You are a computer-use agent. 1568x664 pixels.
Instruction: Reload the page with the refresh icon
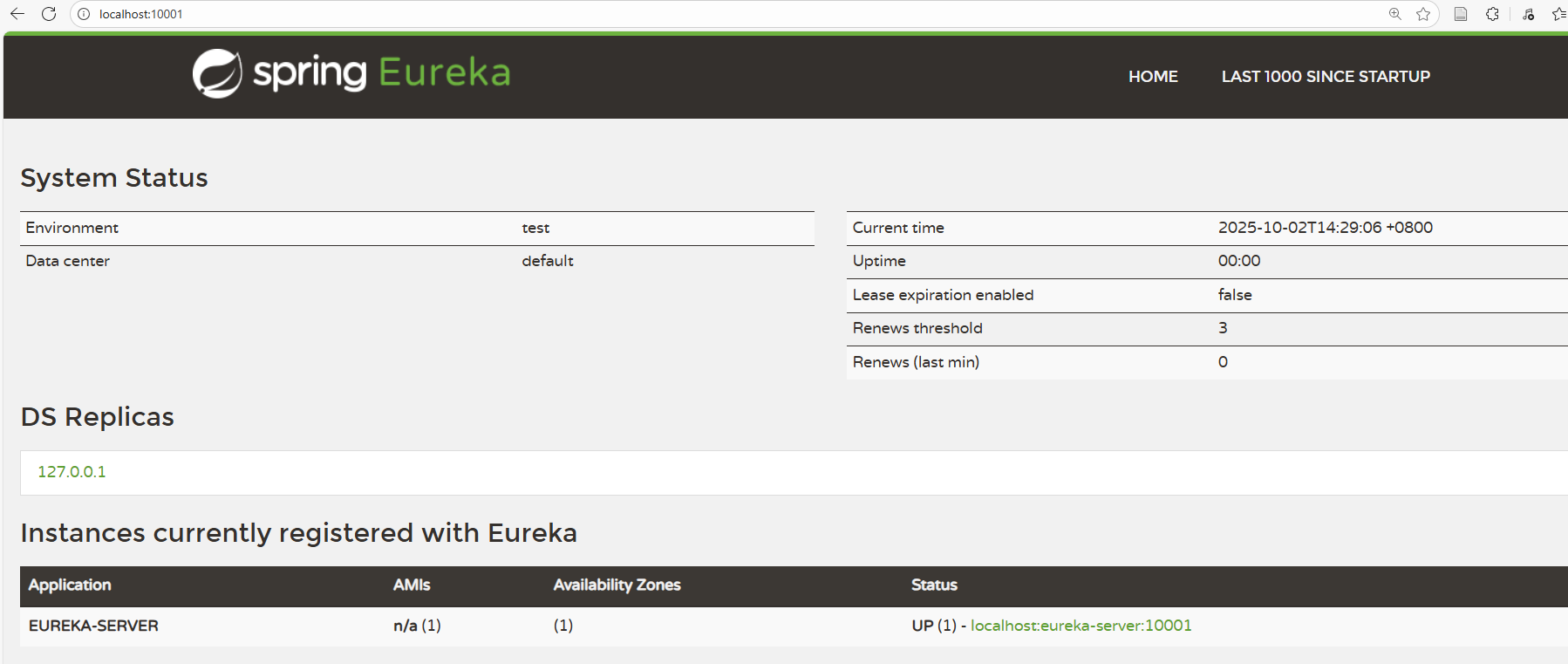[x=49, y=14]
